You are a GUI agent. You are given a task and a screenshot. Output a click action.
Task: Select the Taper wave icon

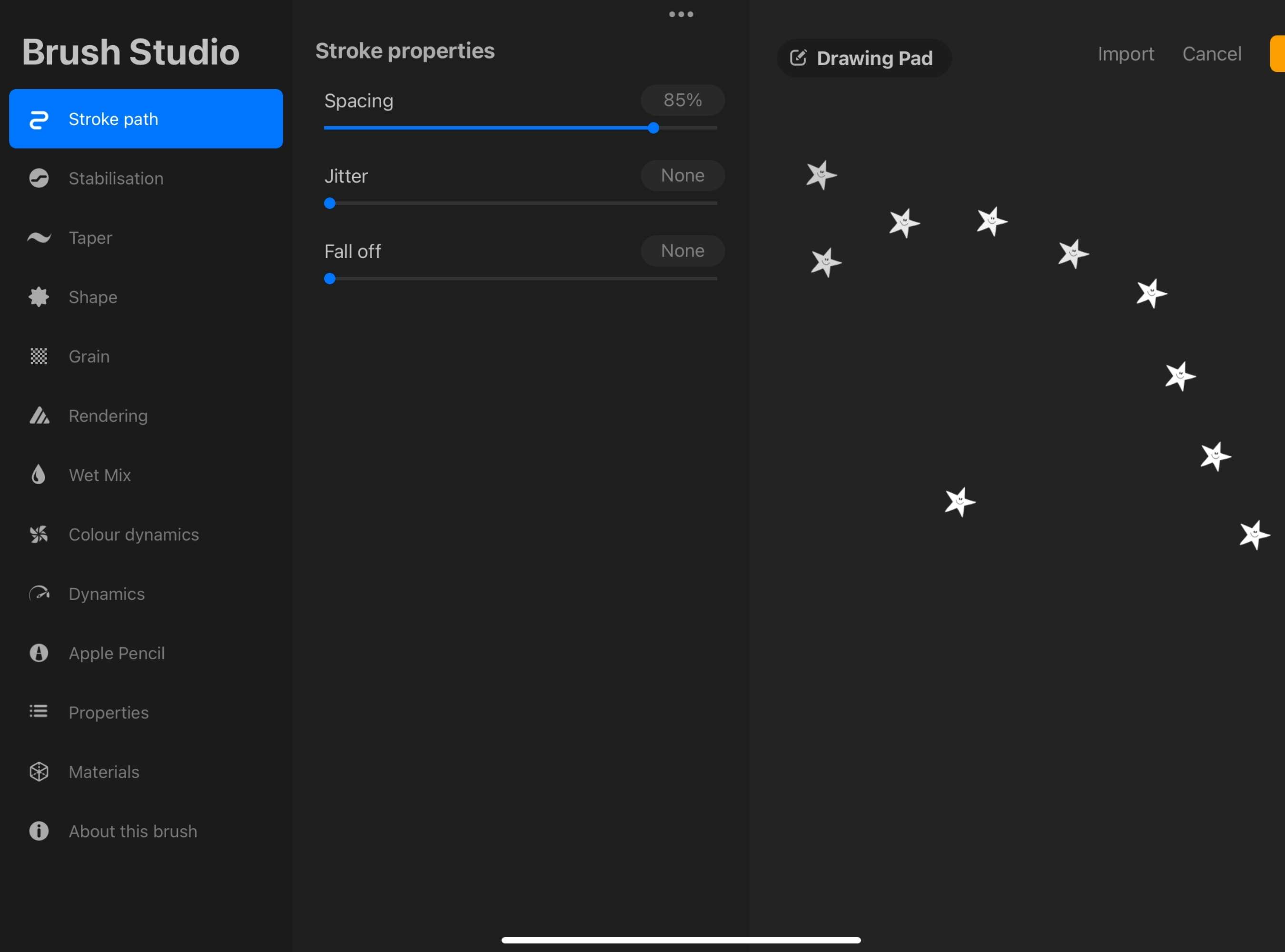(x=39, y=238)
